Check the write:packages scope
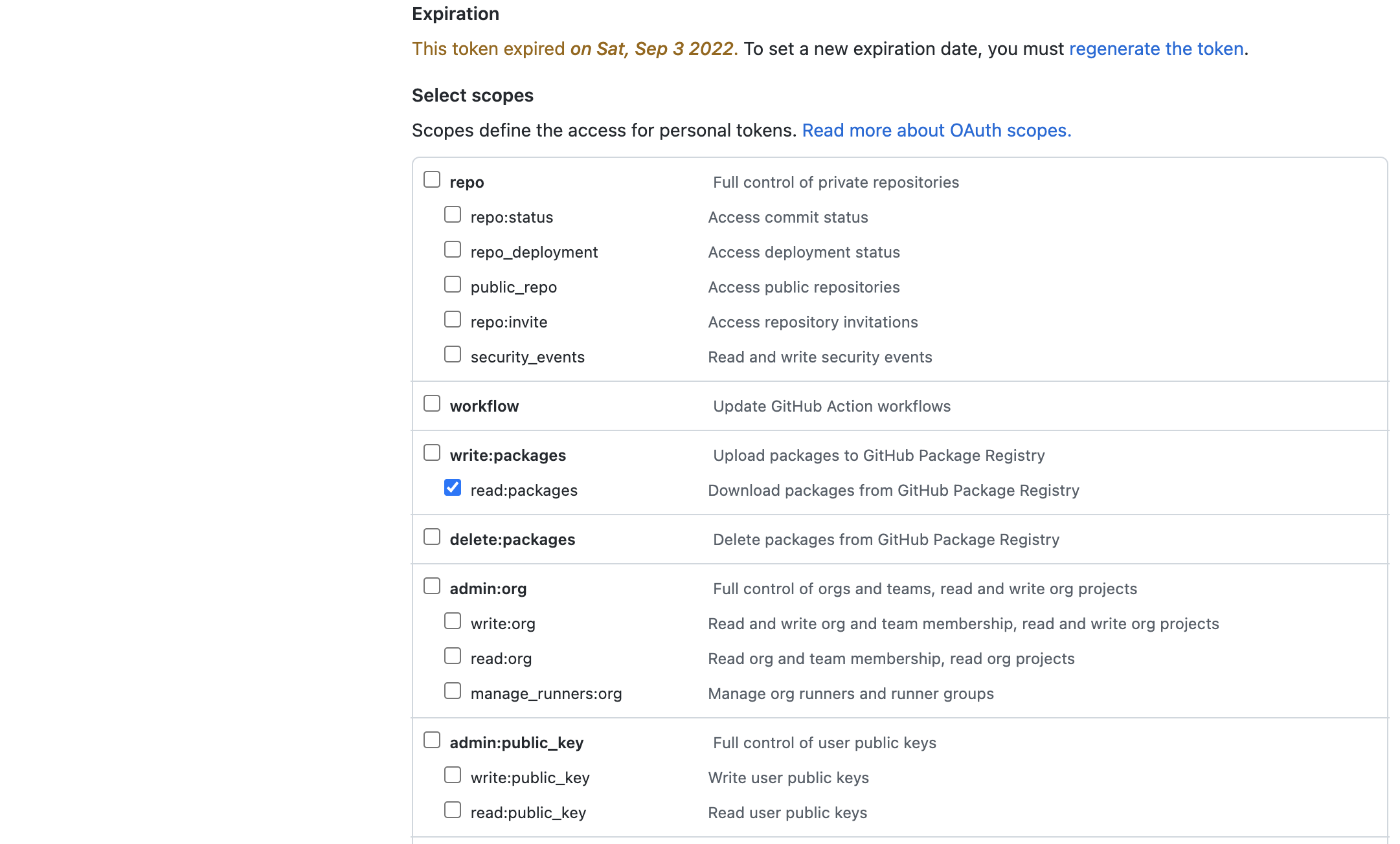The width and height of the screenshot is (1400, 844). point(431,452)
